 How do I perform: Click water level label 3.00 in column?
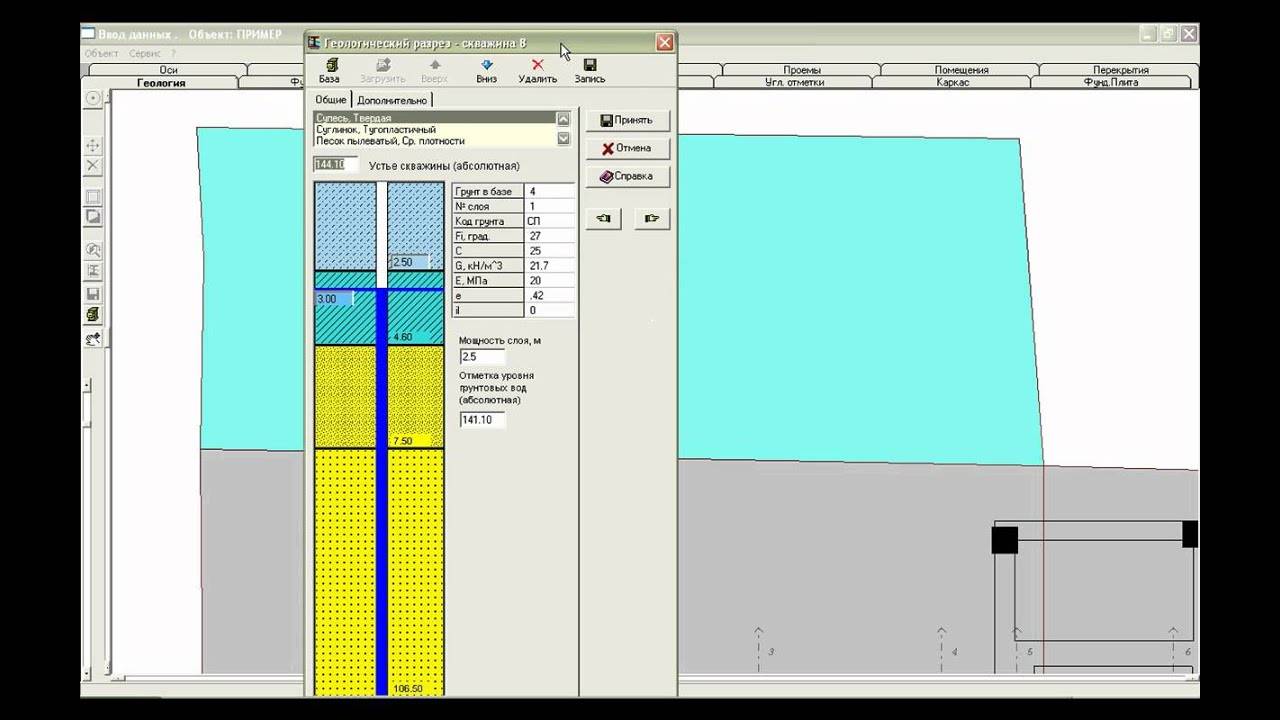click(334, 299)
